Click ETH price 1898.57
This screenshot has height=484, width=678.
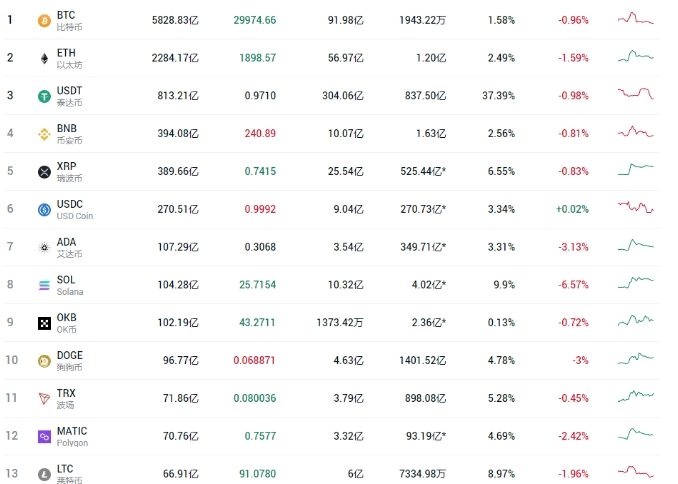pyautogui.click(x=258, y=58)
